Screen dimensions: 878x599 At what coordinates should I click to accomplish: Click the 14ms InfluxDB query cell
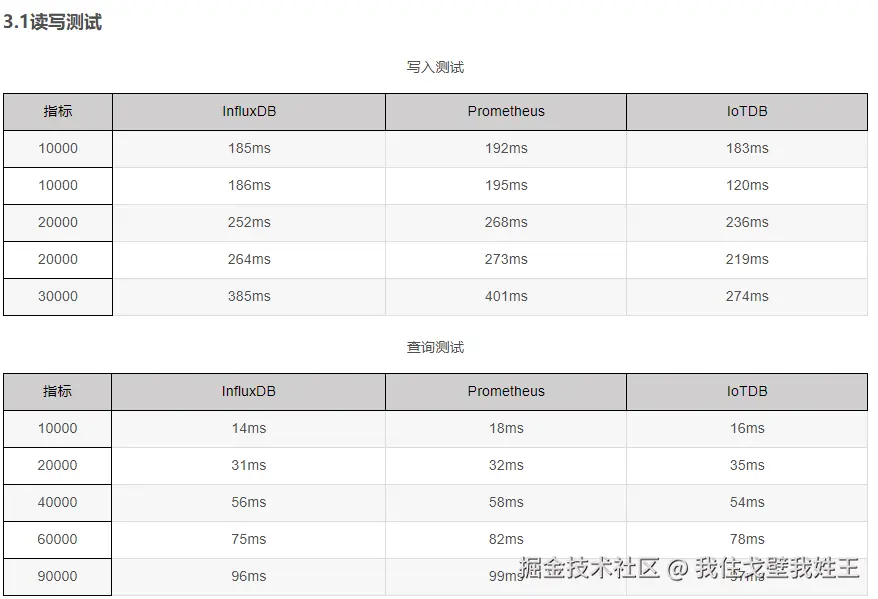pos(249,428)
